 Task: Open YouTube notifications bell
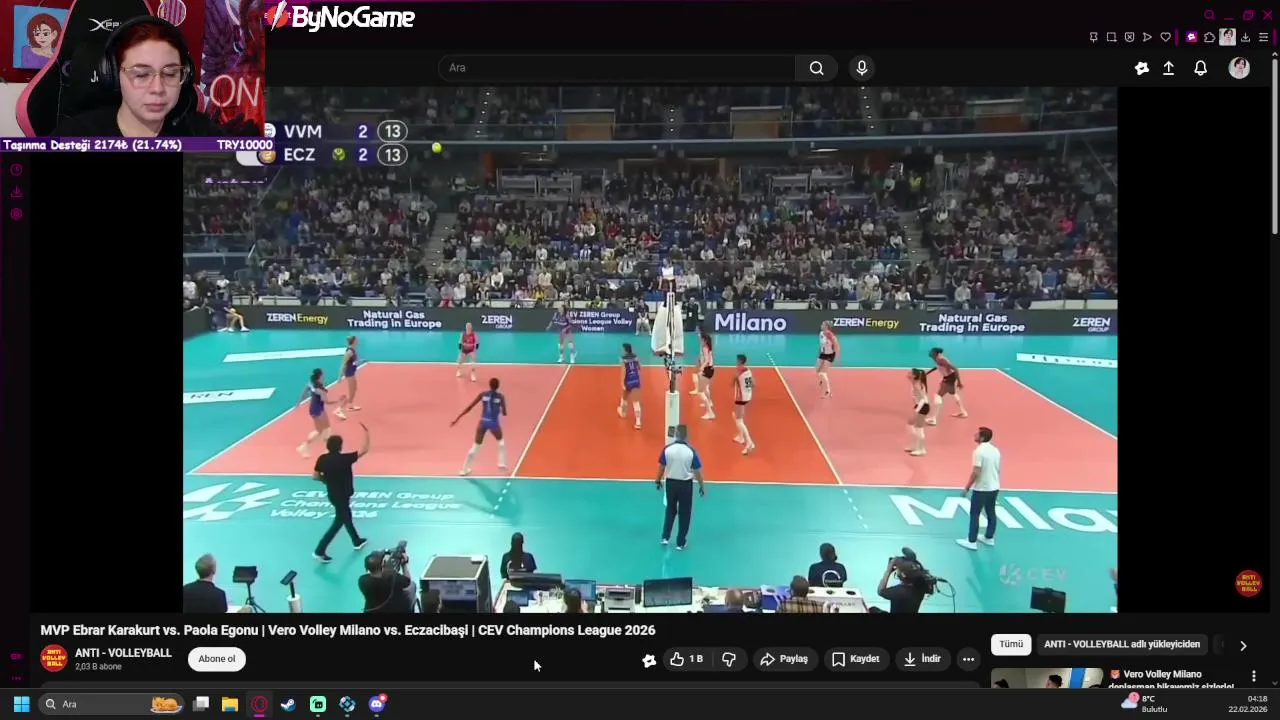[x=1201, y=68]
